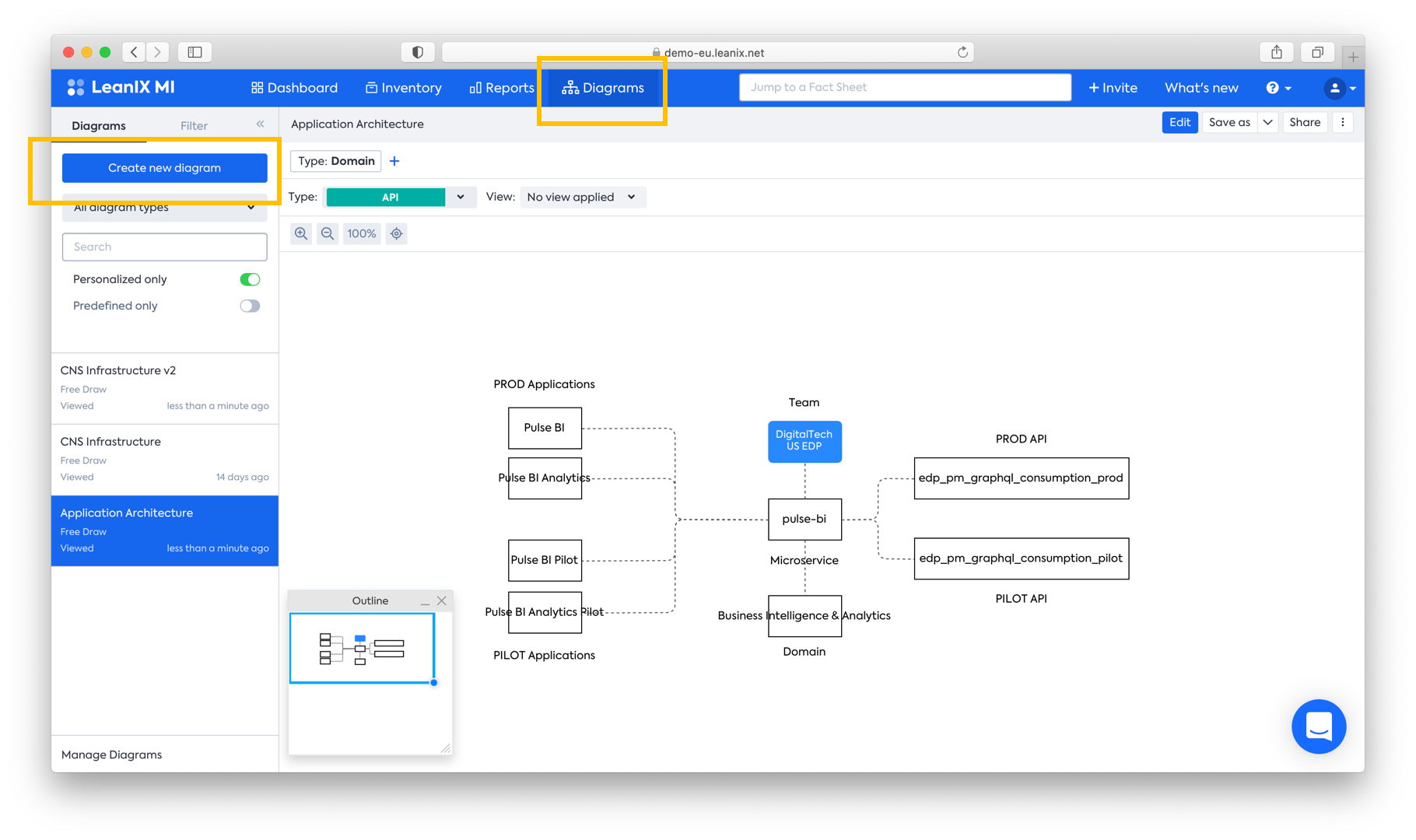Close the Outline panel
The width and height of the screenshot is (1416, 840).
pyautogui.click(x=442, y=600)
